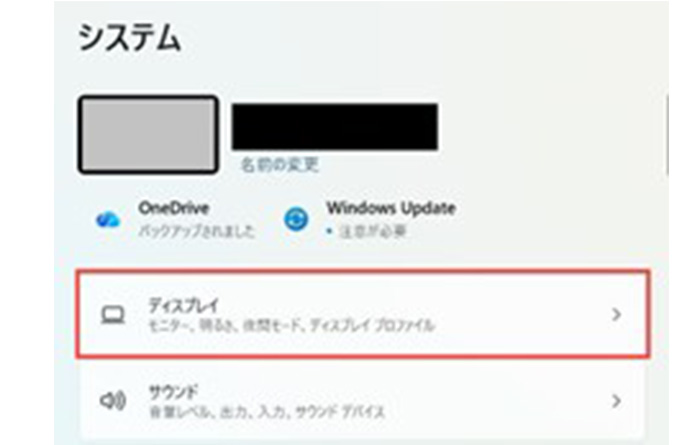
Task: Click the バックアップされました status under OneDrive
Action: (196, 231)
